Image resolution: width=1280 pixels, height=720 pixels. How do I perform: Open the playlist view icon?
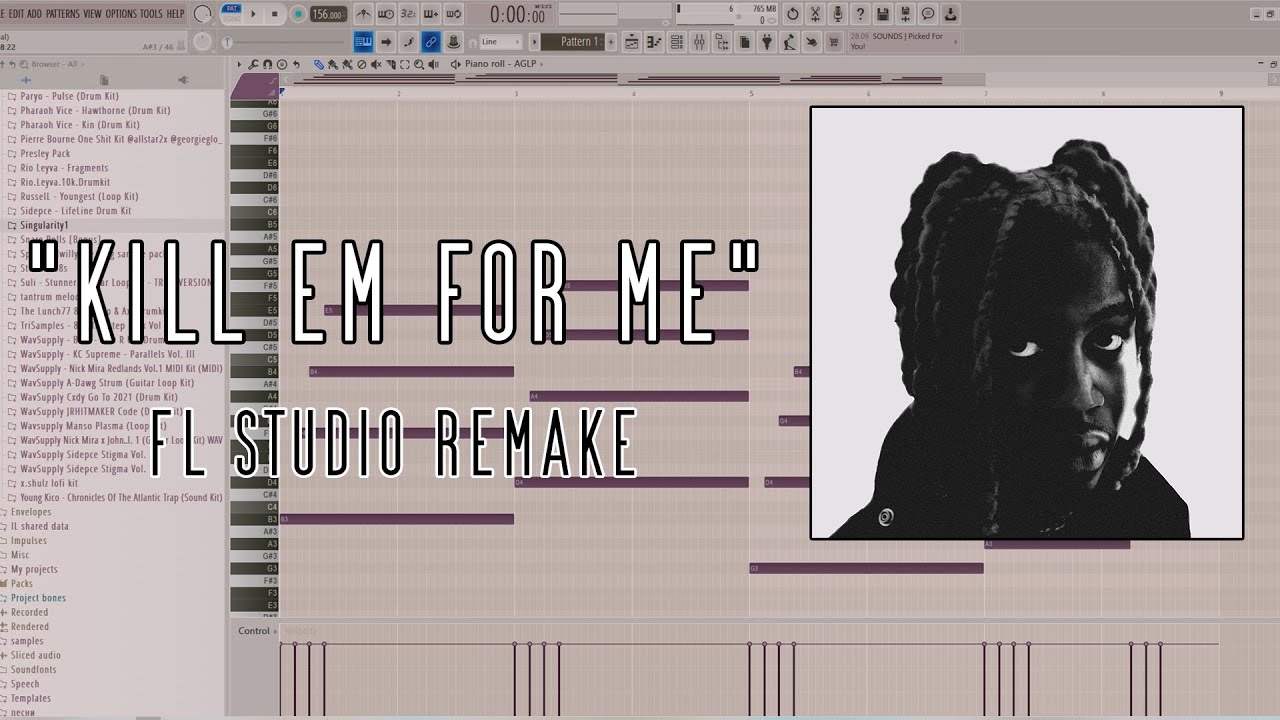632,42
